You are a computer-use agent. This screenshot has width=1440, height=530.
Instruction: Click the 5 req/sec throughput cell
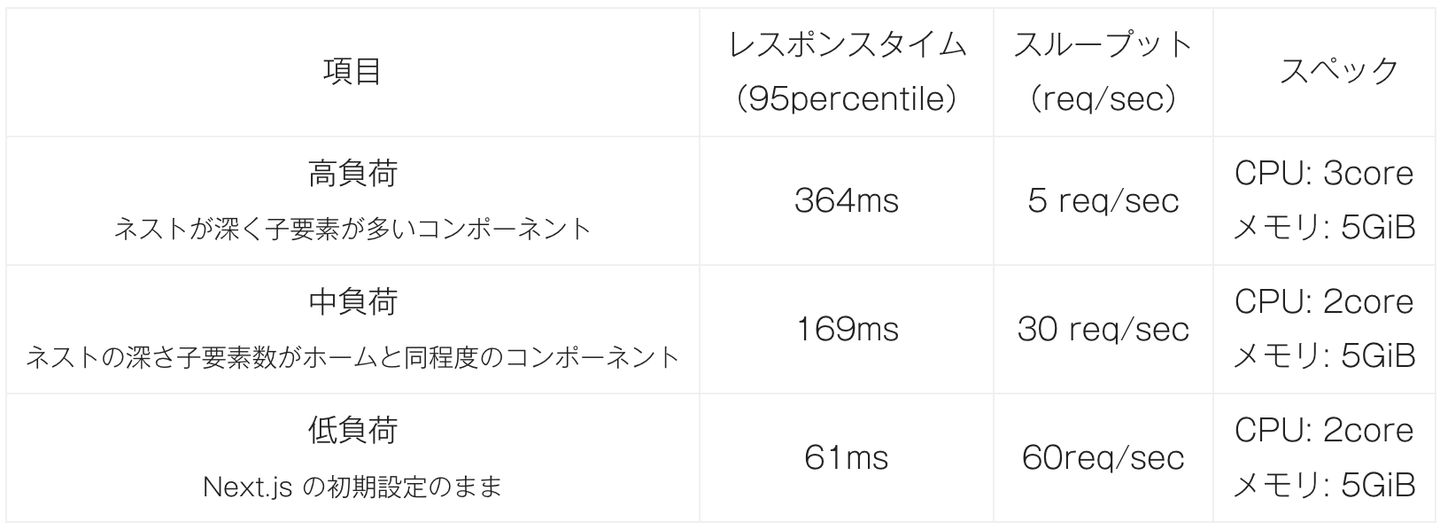click(x=1103, y=201)
